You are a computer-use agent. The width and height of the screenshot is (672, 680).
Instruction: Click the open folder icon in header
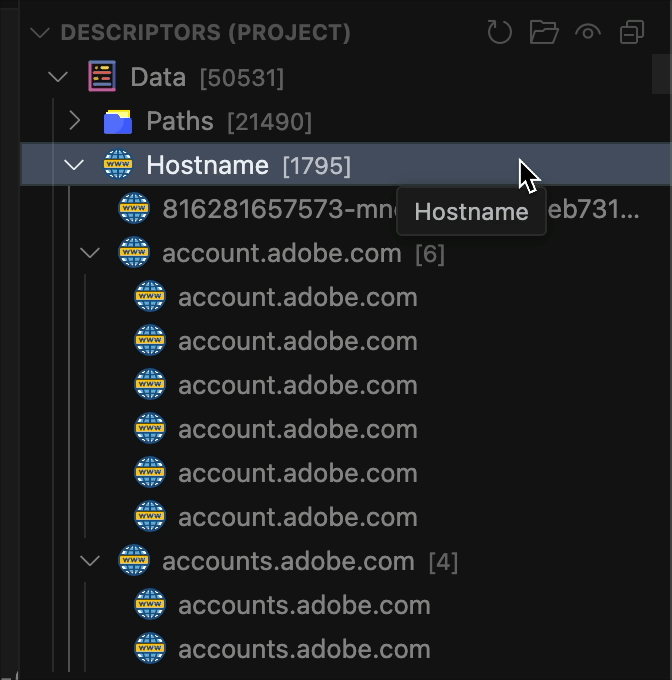[x=544, y=33]
